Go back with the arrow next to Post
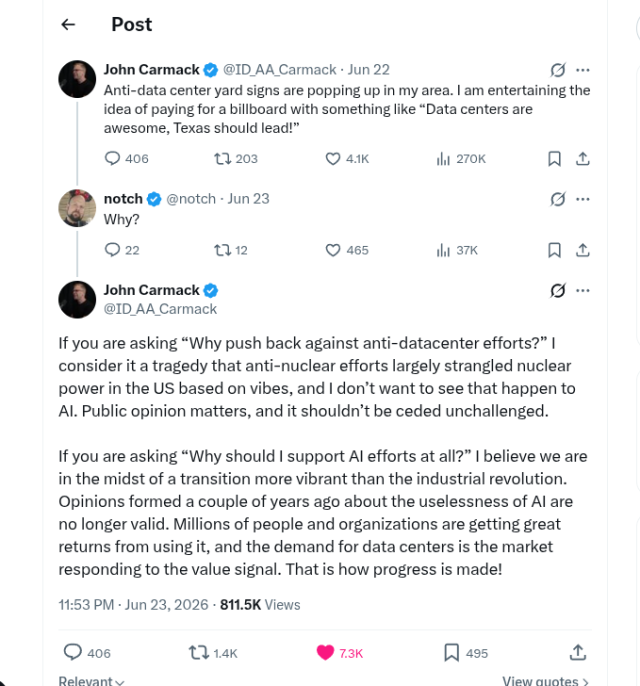The image size is (640, 686). pos(68,24)
